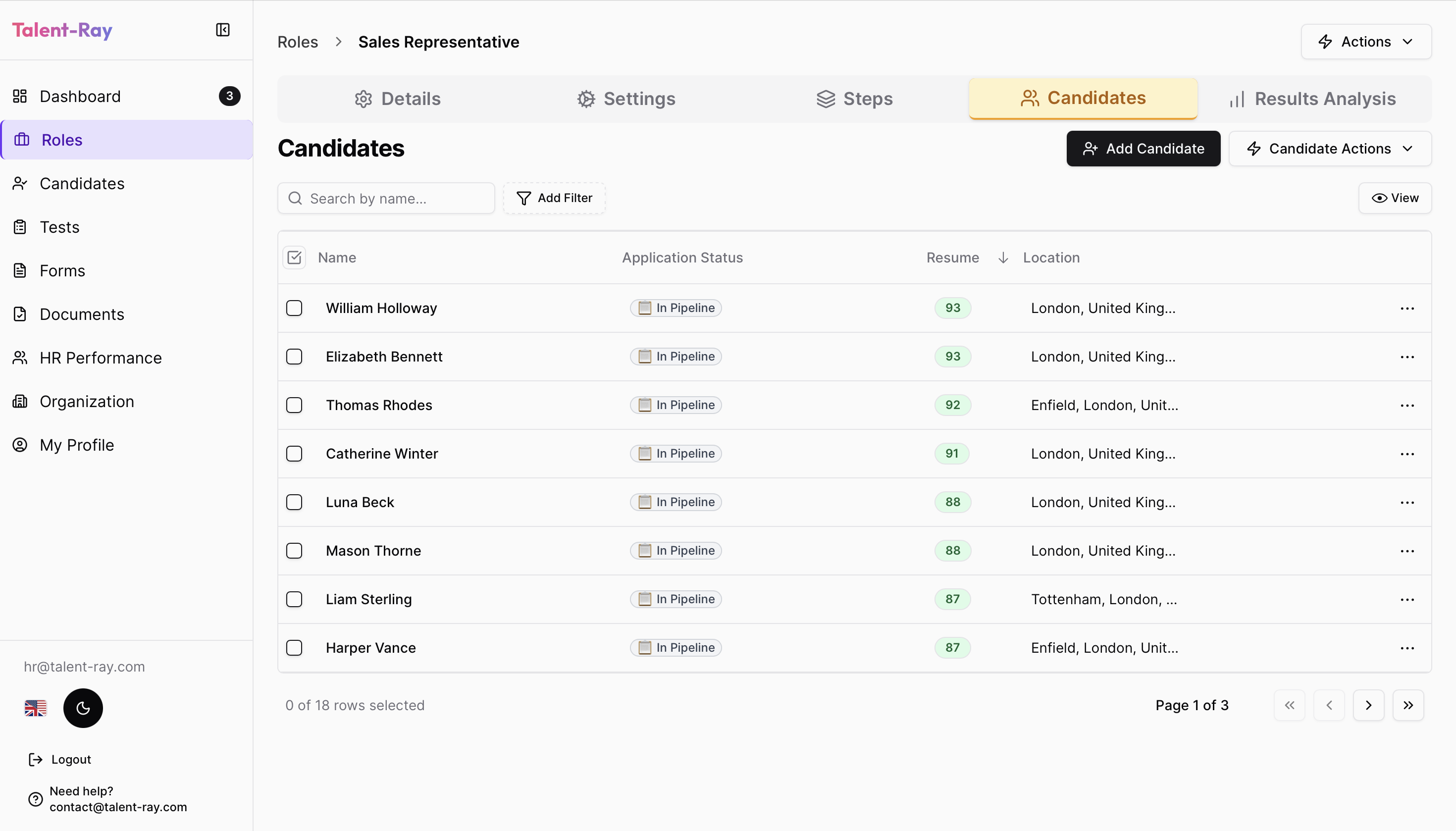Open row options for Harper Vance

tap(1407, 648)
